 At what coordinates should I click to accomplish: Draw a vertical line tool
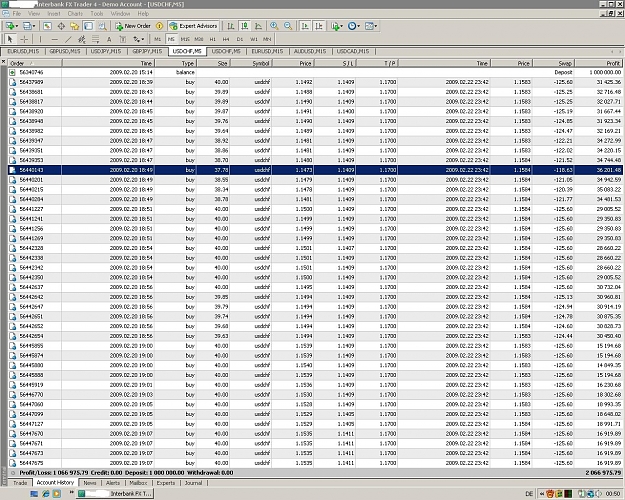(40, 39)
